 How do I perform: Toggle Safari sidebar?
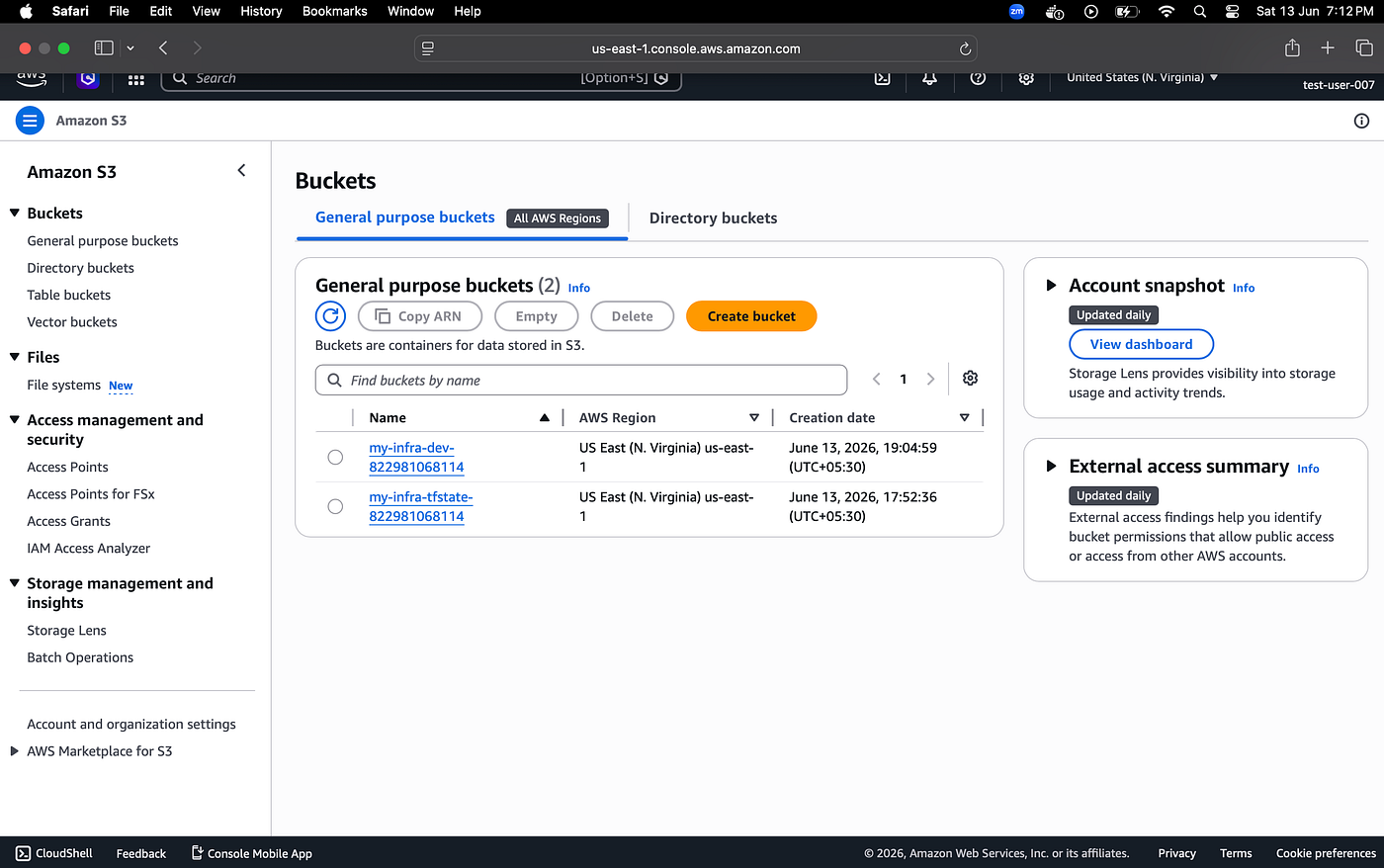pos(104,47)
